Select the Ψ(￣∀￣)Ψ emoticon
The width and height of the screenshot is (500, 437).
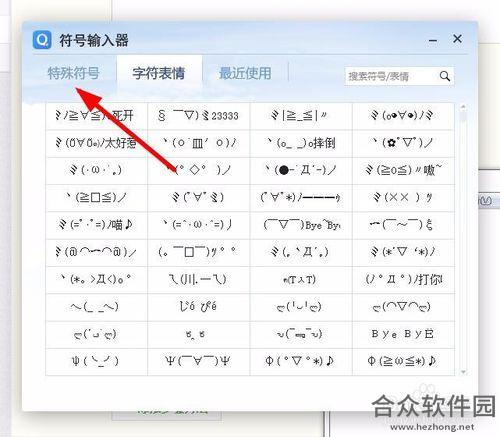(199, 362)
